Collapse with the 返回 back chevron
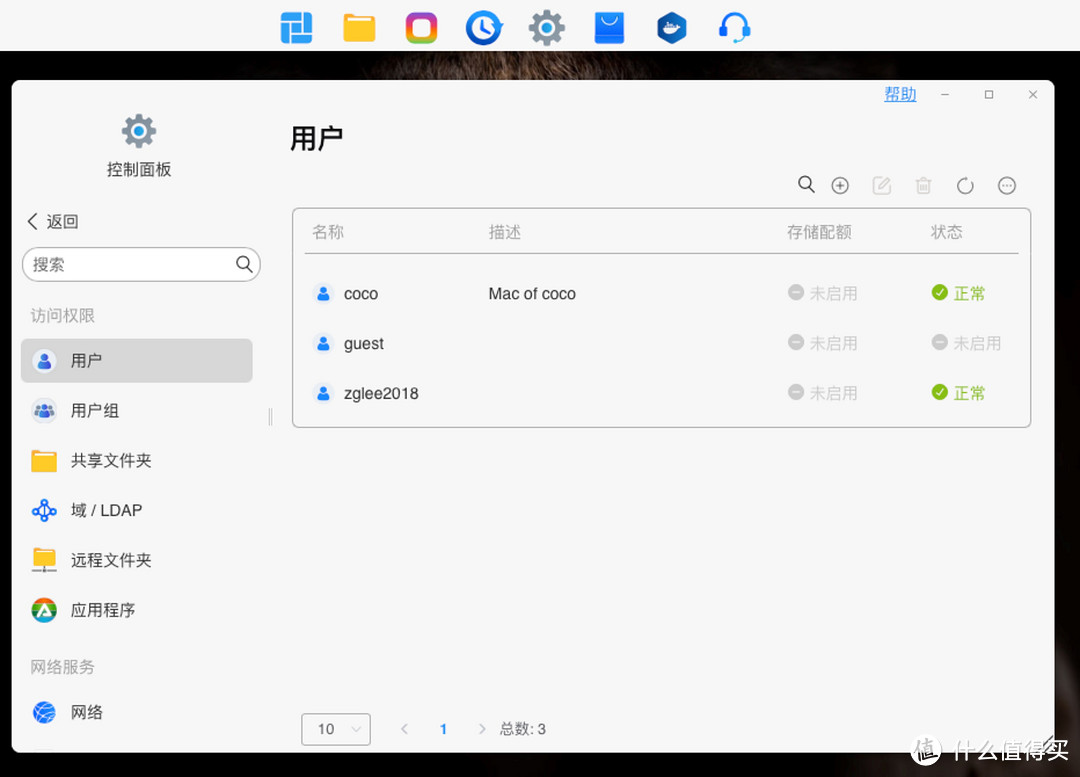 coord(52,221)
